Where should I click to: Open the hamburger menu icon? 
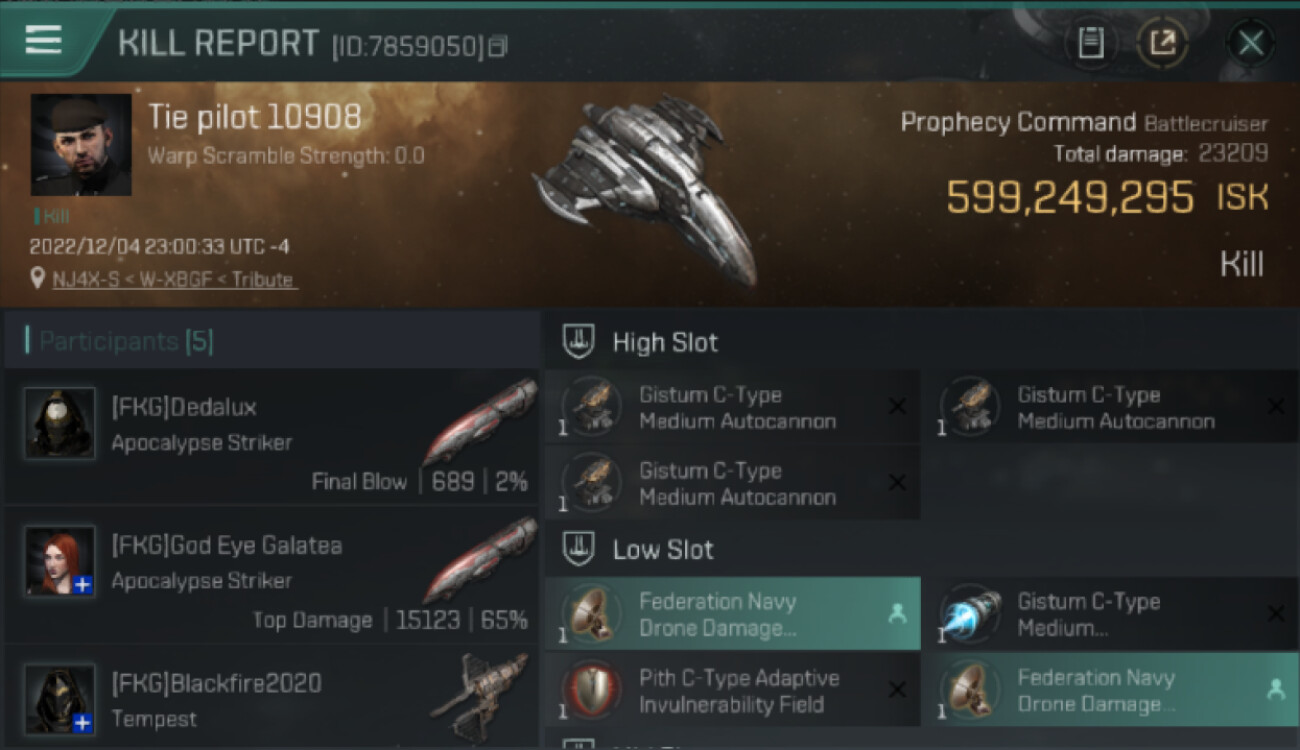tap(43, 40)
